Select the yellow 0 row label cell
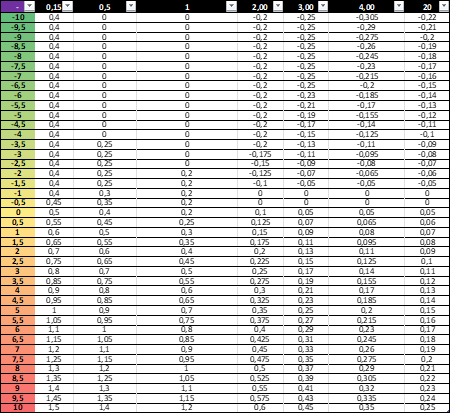Image resolution: width=451 pixels, height=414 pixels. coord(18,212)
